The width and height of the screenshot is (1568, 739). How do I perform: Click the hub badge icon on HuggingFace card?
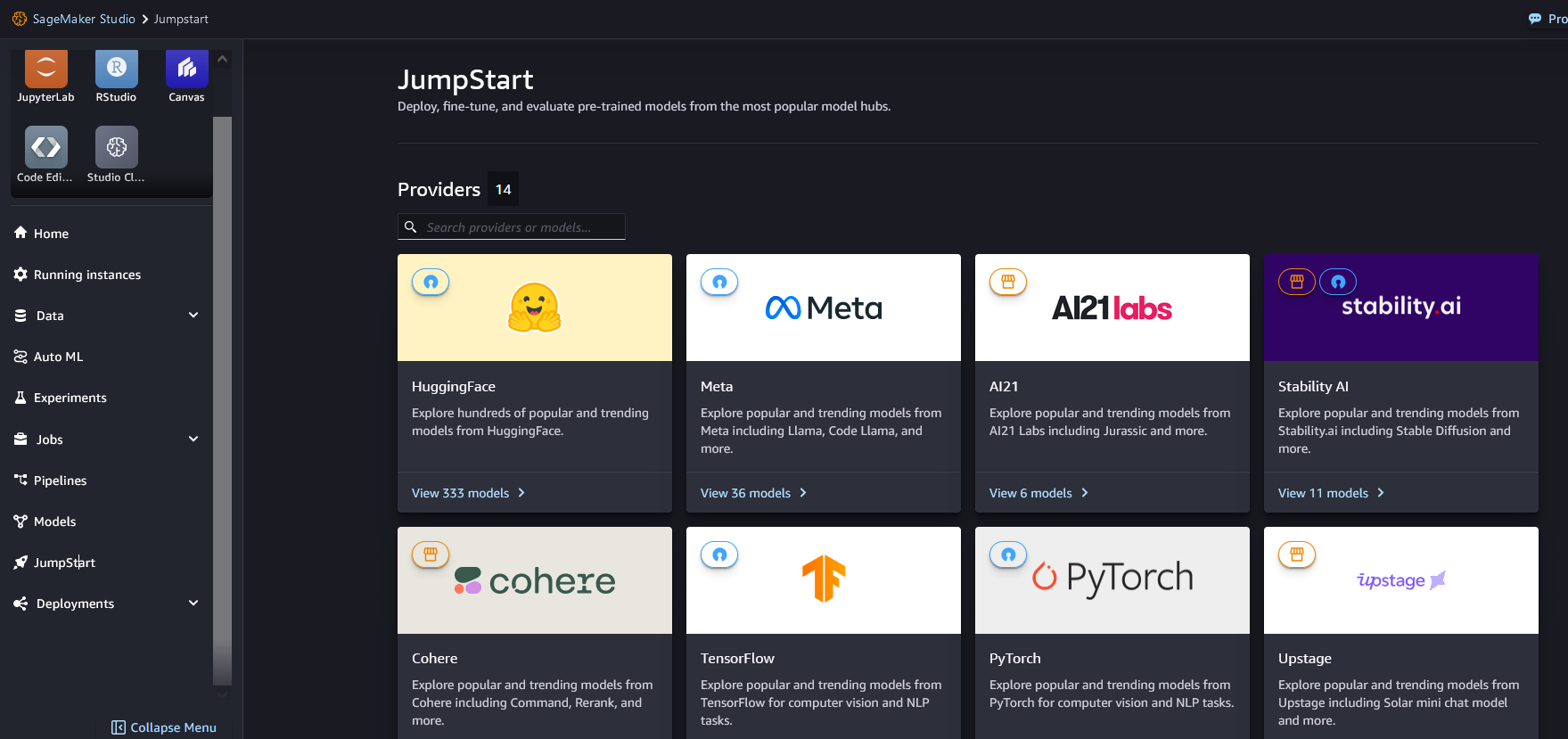(x=431, y=282)
